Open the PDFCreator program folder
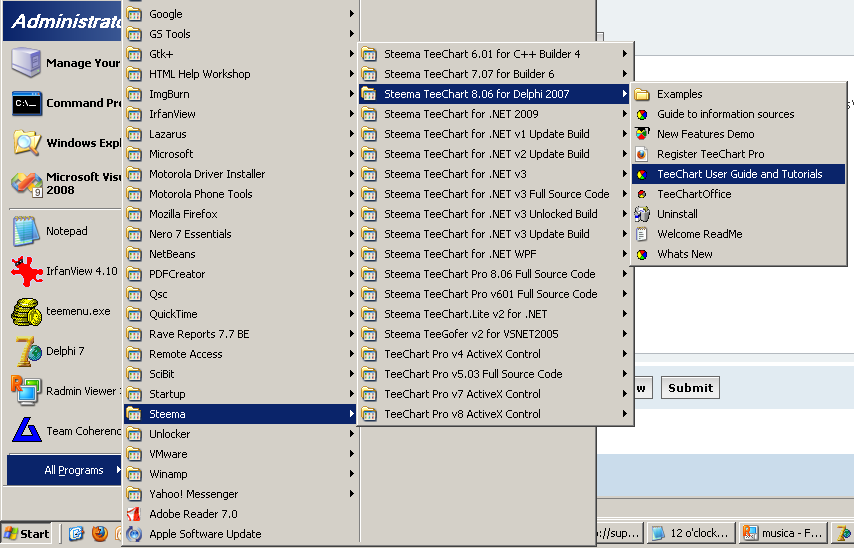The height and width of the screenshot is (548, 854). [x=241, y=274]
